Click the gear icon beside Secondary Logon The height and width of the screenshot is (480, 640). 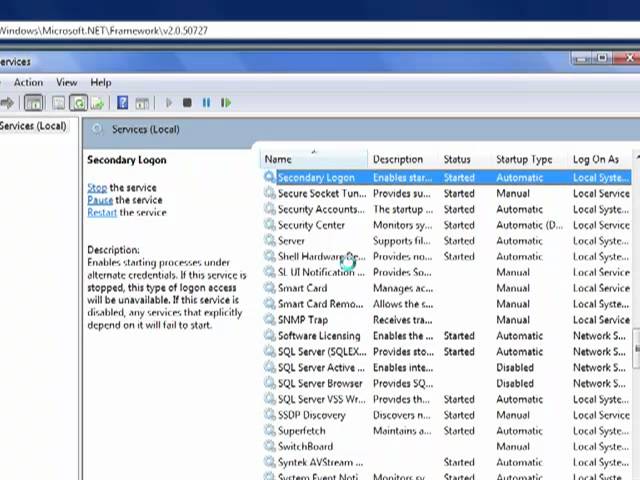269,177
